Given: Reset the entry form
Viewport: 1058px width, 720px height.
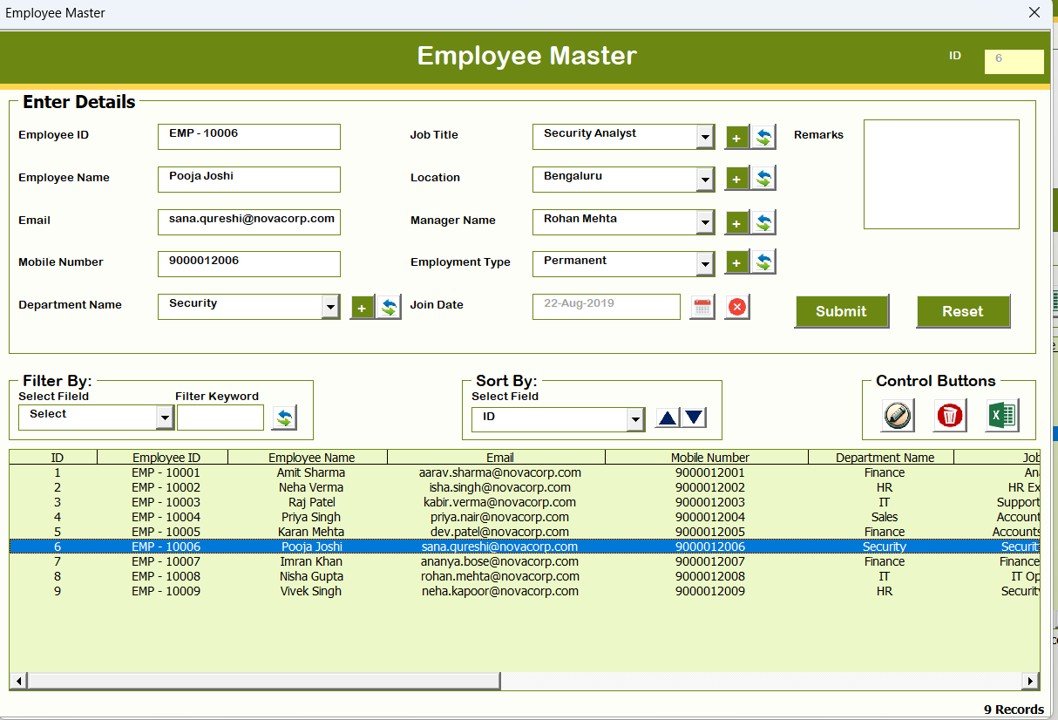Looking at the screenshot, I should coord(963,311).
